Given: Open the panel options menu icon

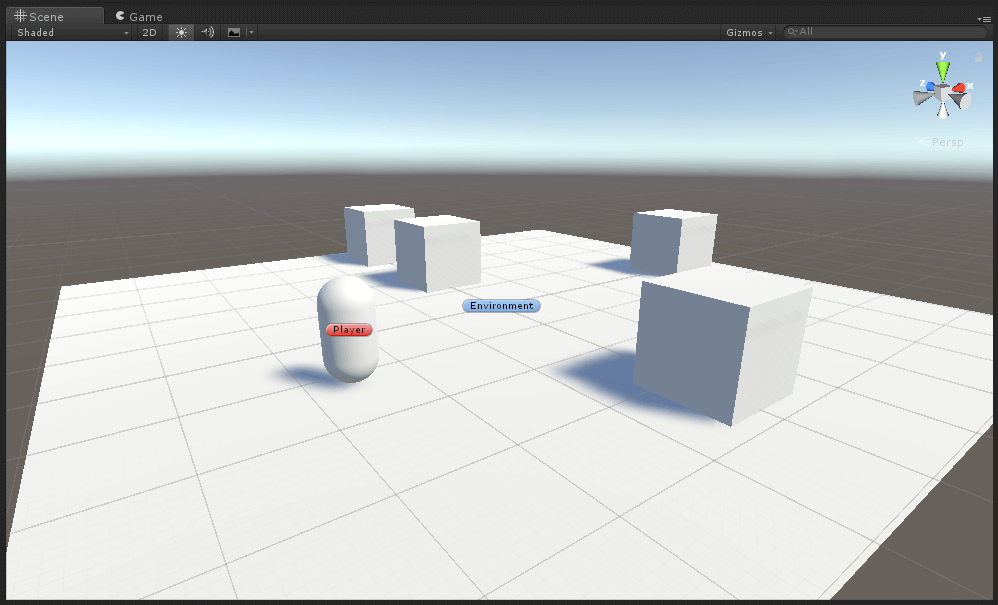Looking at the screenshot, I should (x=984, y=18).
